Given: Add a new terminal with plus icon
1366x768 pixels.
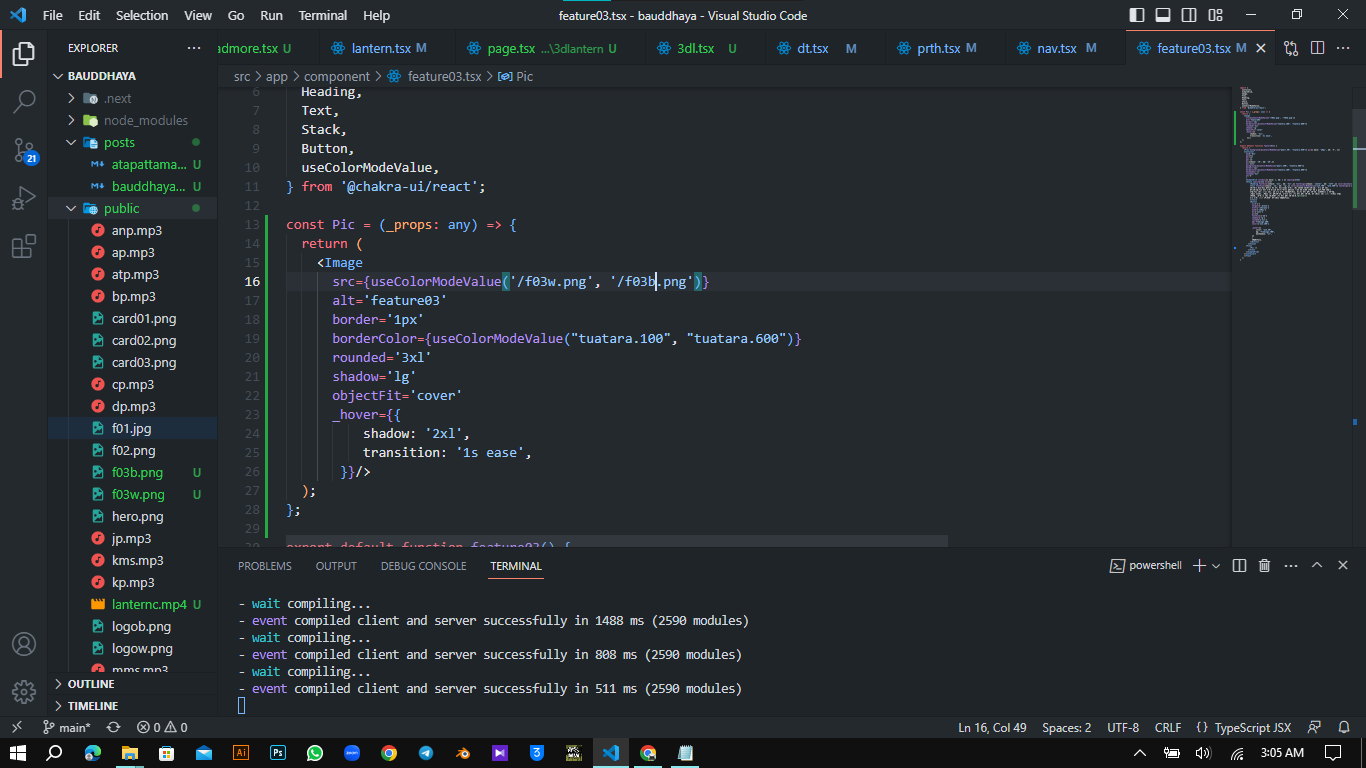Looking at the screenshot, I should pyautogui.click(x=1200, y=566).
